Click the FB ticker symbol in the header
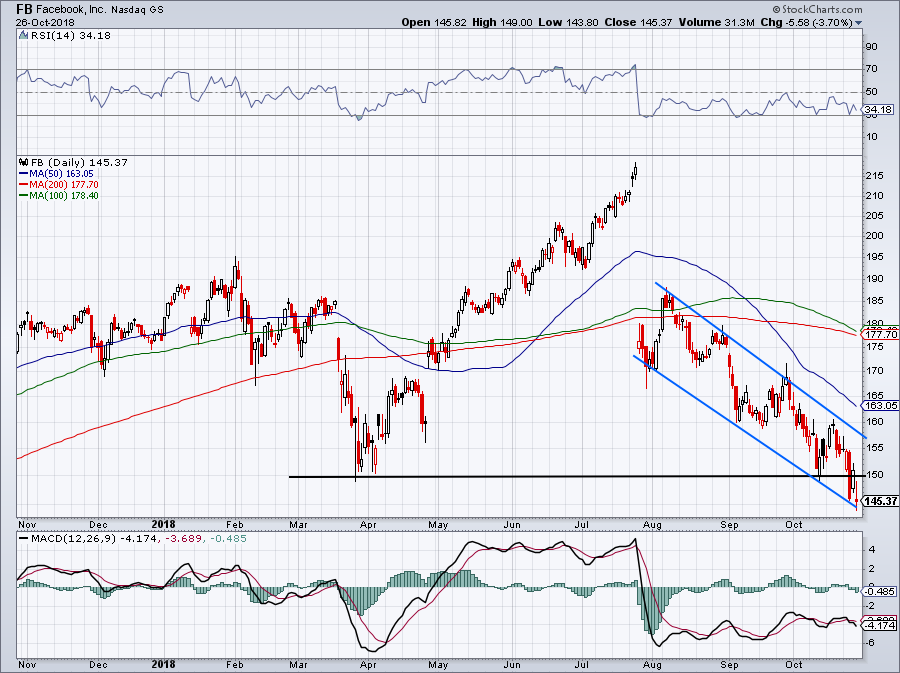 click(24, 9)
